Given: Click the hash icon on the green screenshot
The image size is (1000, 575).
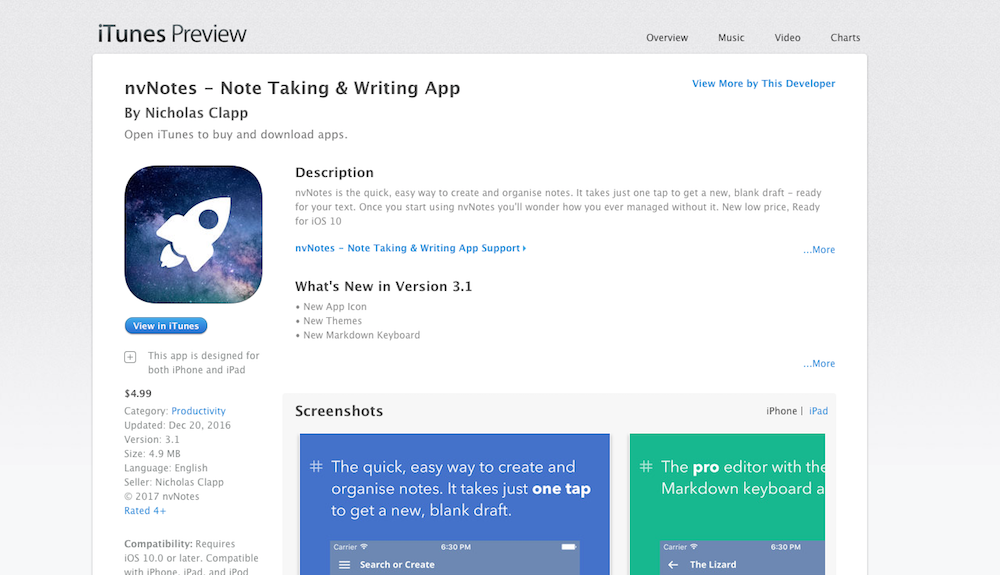Looking at the screenshot, I should [x=646, y=467].
